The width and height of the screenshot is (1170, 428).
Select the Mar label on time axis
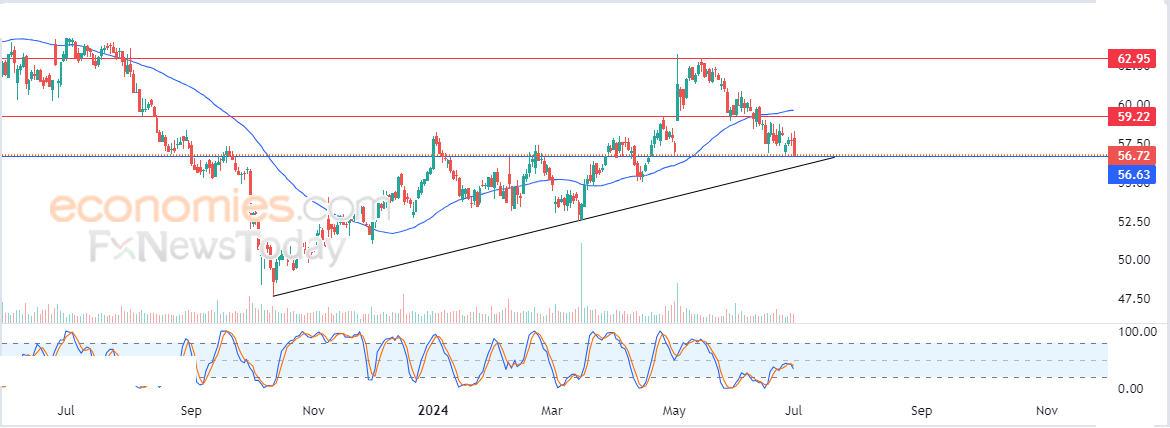point(551,411)
